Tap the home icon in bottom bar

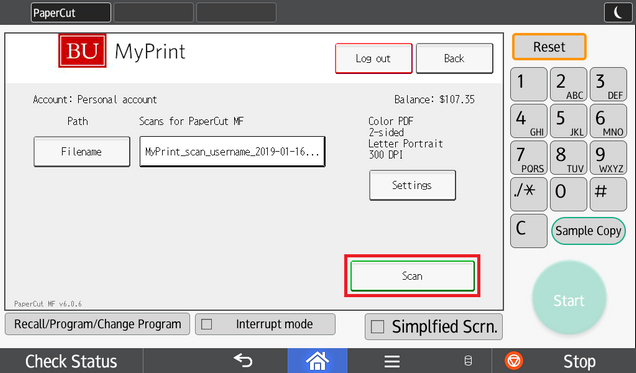coord(317,360)
